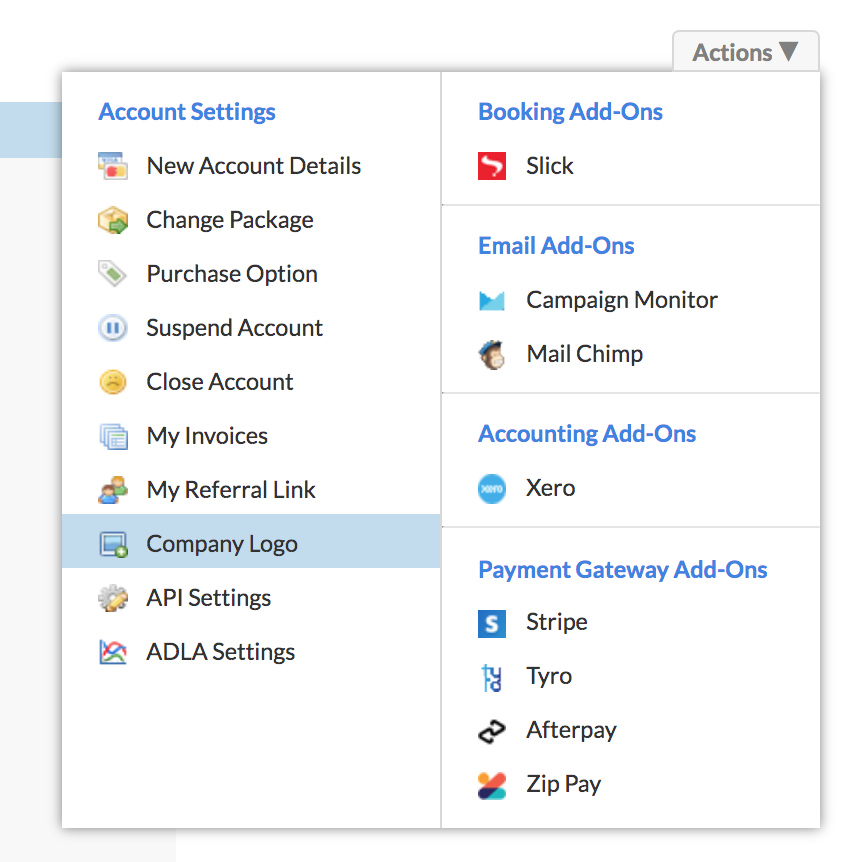
Task: Click the Mail Chimp monkey icon
Action: click(x=492, y=355)
